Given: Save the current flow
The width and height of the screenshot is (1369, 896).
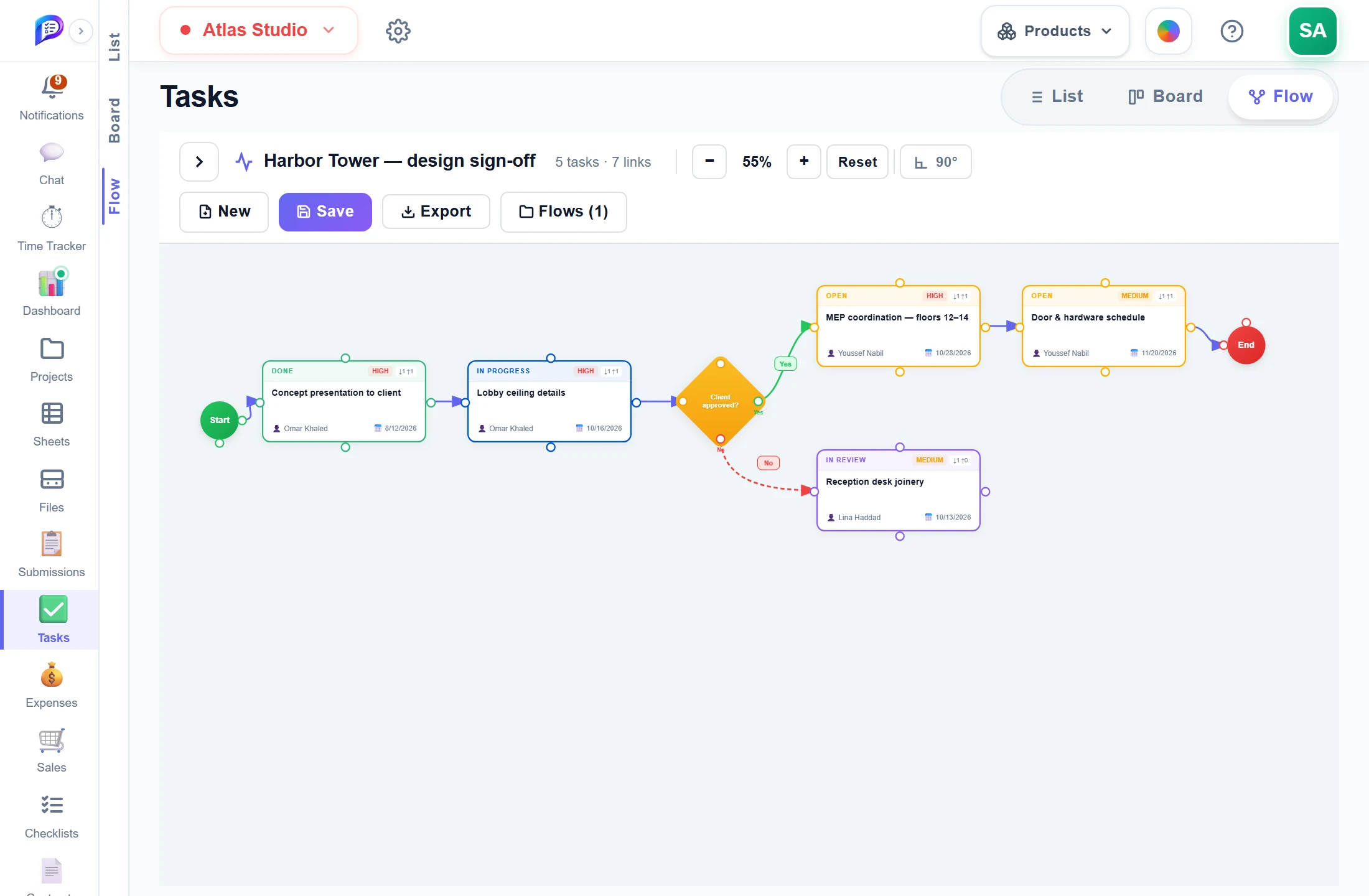Looking at the screenshot, I should pos(325,212).
